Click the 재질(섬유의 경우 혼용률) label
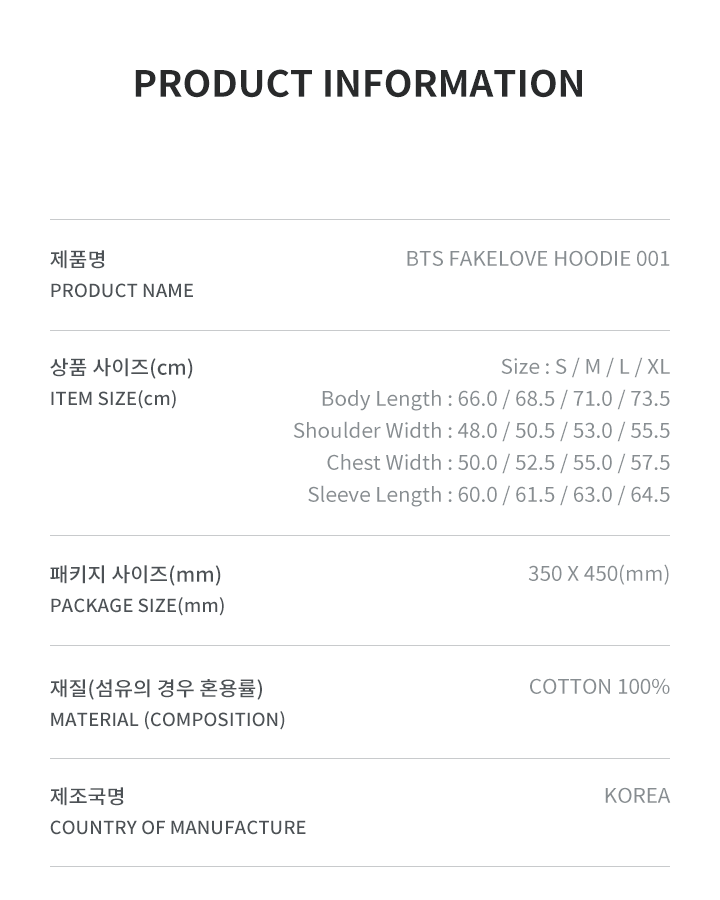Viewport: 720px width, 900px height. click(157, 688)
